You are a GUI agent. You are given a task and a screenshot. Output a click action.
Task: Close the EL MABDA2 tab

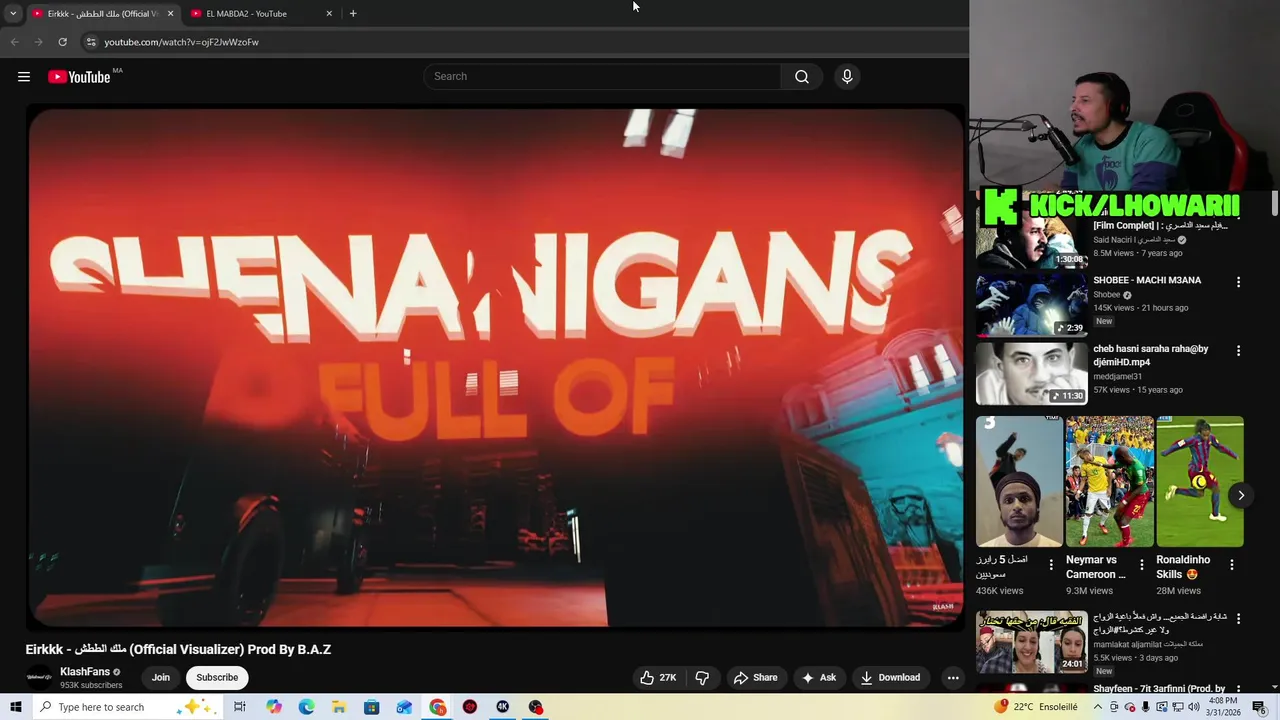[329, 14]
